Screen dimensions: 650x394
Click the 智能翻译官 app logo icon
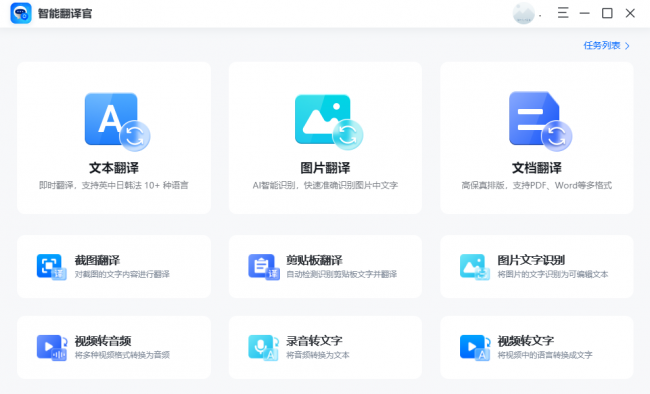[x=21, y=13]
